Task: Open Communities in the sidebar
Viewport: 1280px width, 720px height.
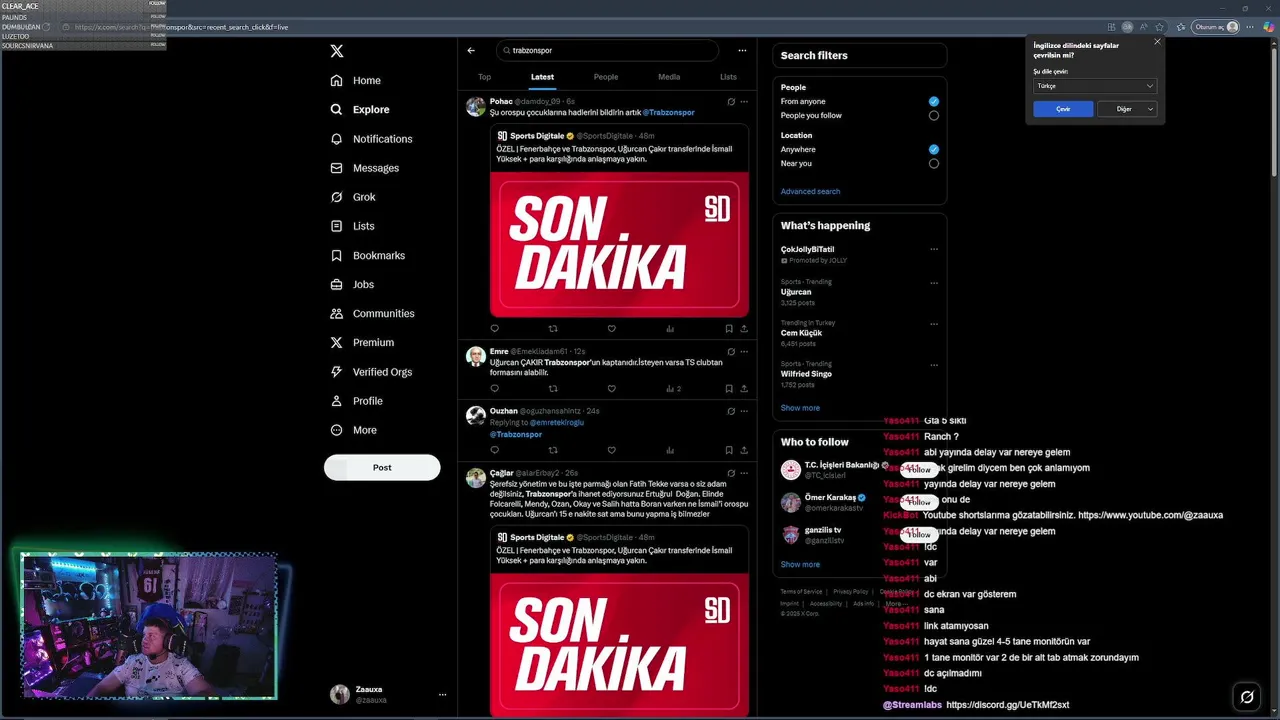Action: click(372, 314)
